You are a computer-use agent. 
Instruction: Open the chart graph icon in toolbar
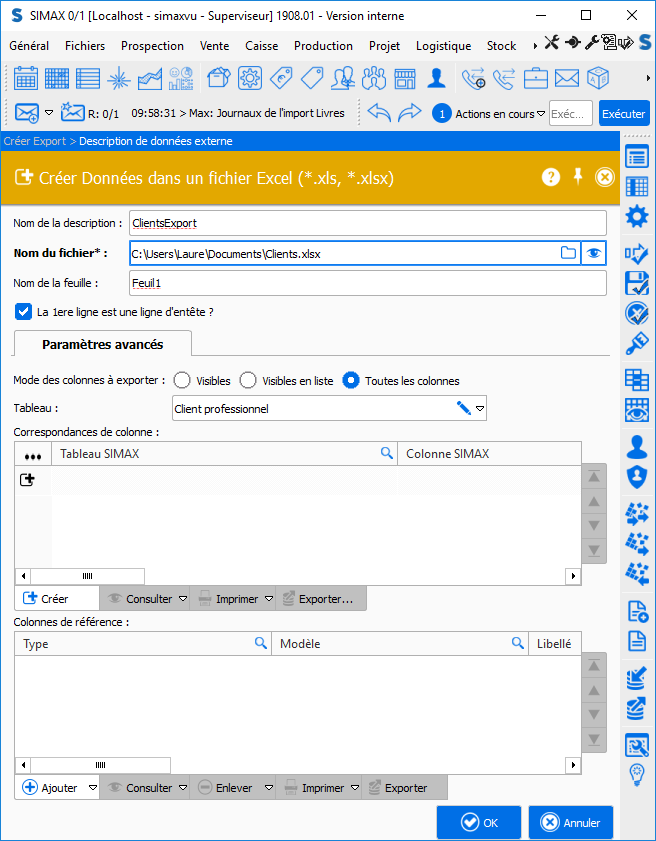tap(150, 78)
